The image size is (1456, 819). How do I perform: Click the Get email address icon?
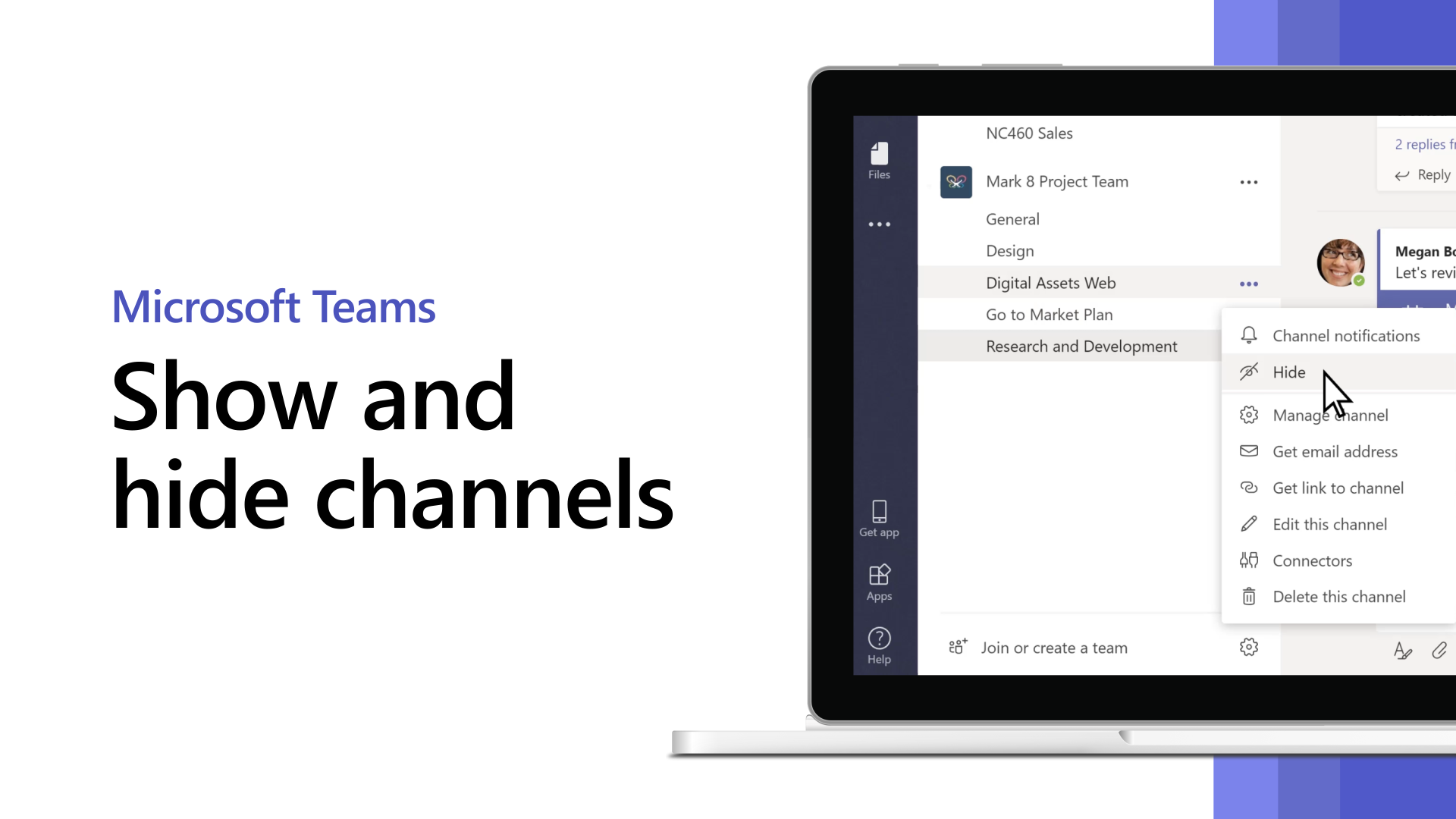1249,451
